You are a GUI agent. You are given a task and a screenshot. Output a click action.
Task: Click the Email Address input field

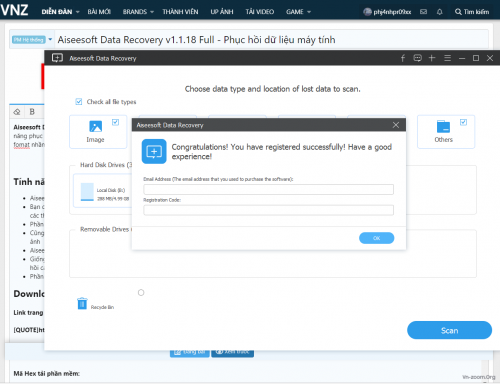[x=268, y=189]
